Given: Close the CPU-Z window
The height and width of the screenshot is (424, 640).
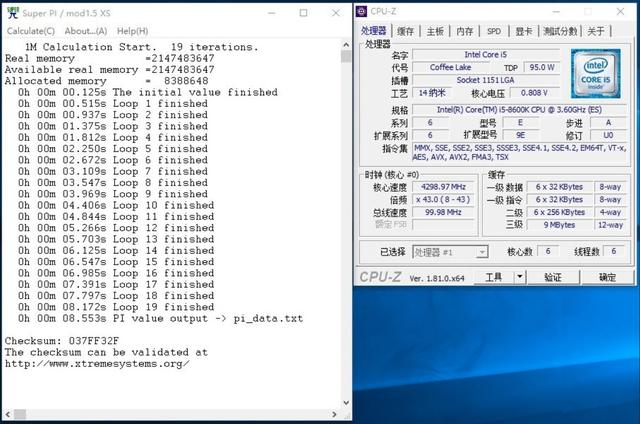Looking at the screenshot, I should tap(620, 11).
